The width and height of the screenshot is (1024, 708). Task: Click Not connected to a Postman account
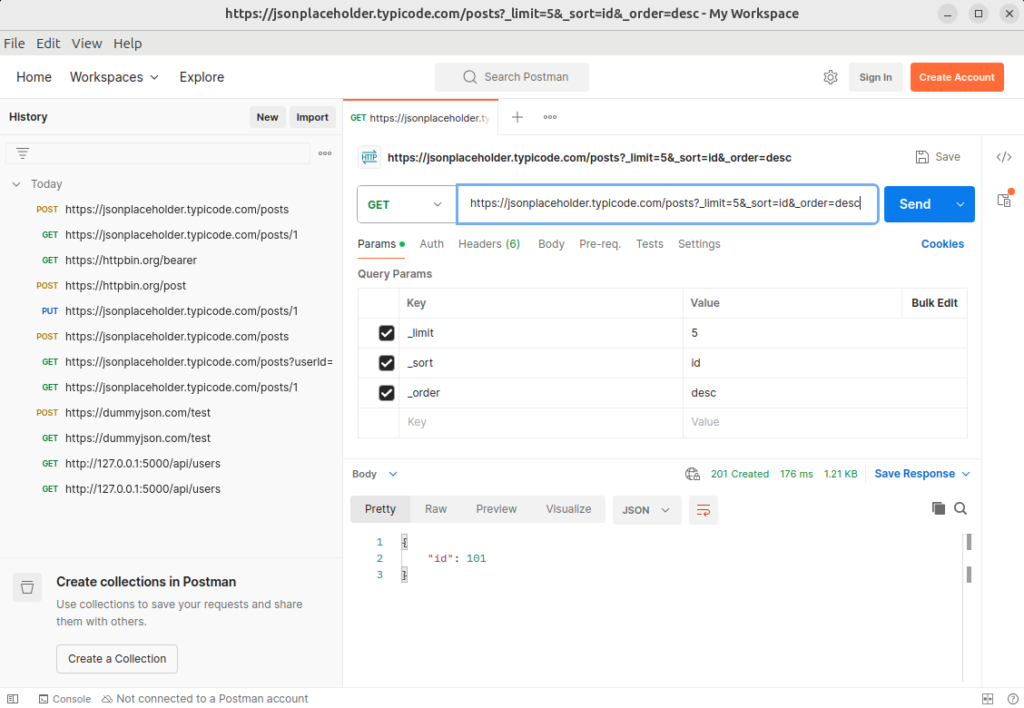click(x=205, y=699)
